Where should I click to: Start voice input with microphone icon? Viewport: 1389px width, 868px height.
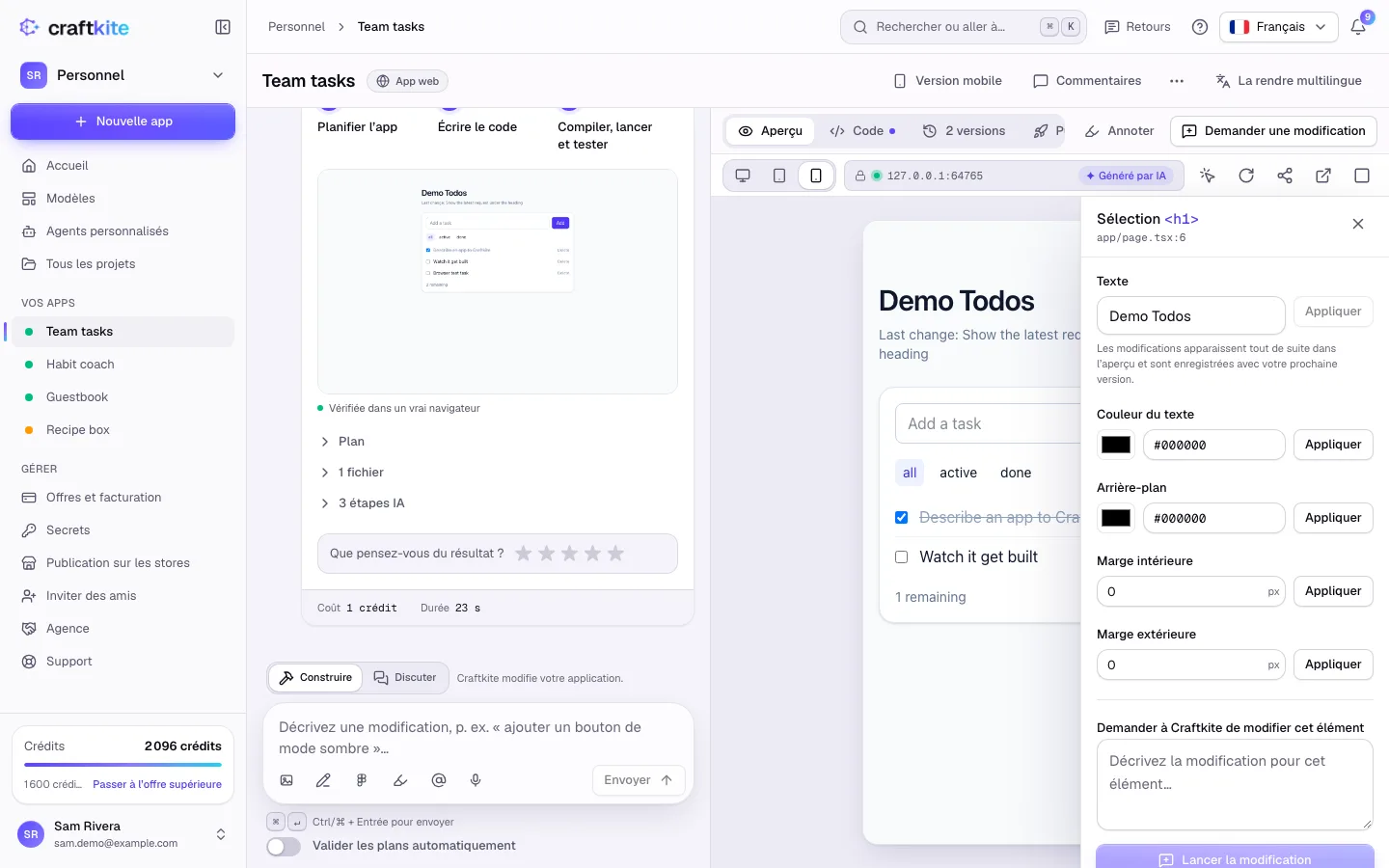[476, 780]
